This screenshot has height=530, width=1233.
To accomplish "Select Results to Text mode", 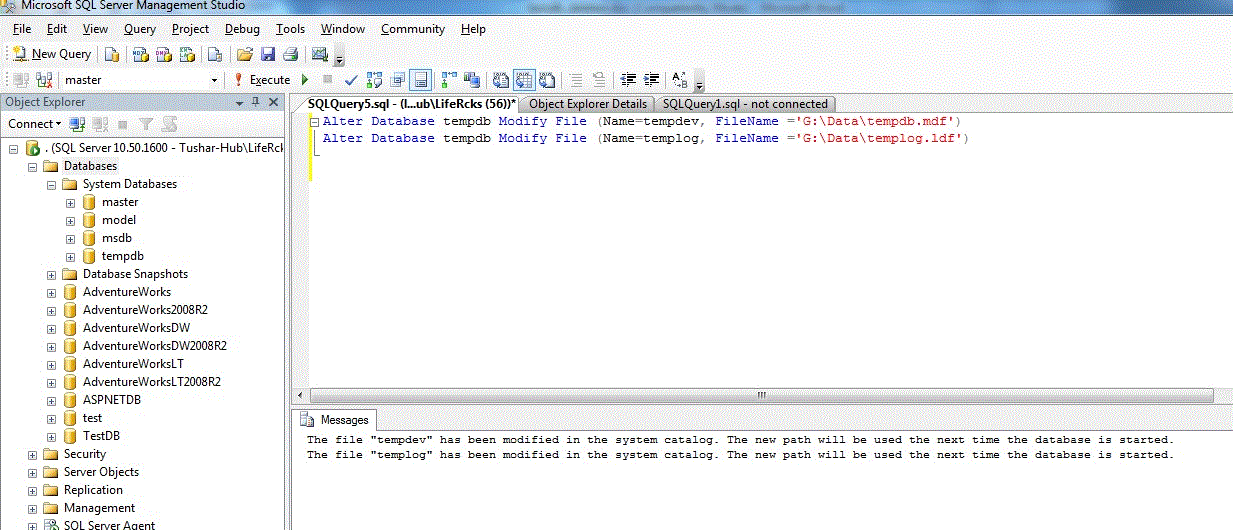I will [x=501, y=80].
